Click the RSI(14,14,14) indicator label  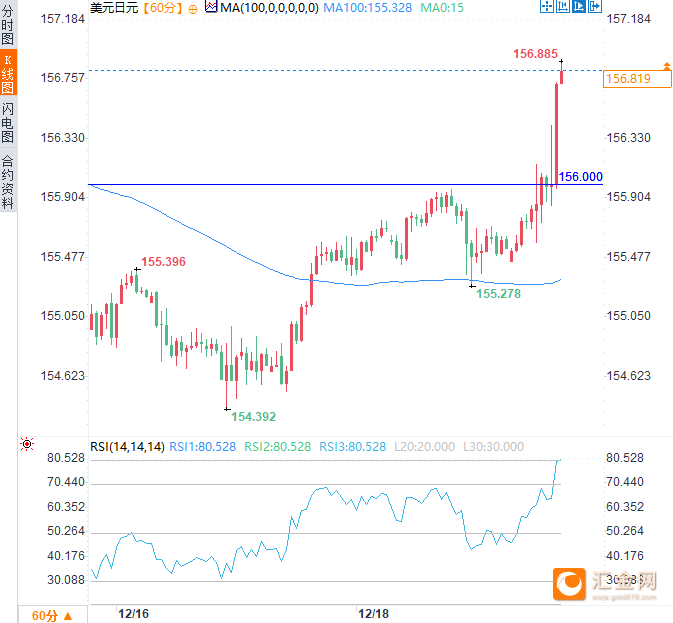[x=127, y=446]
